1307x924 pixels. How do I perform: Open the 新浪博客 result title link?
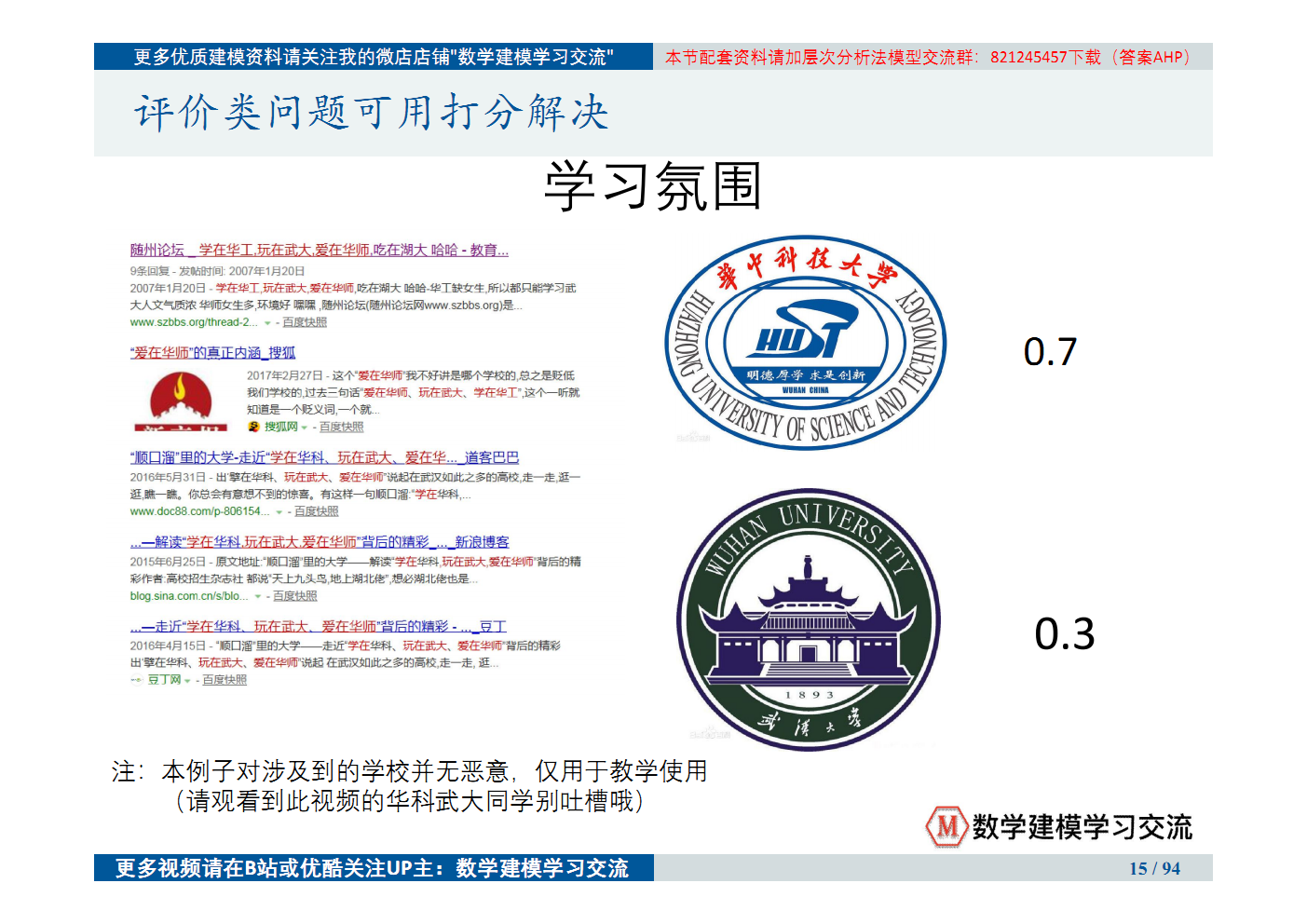click(320, 541)
